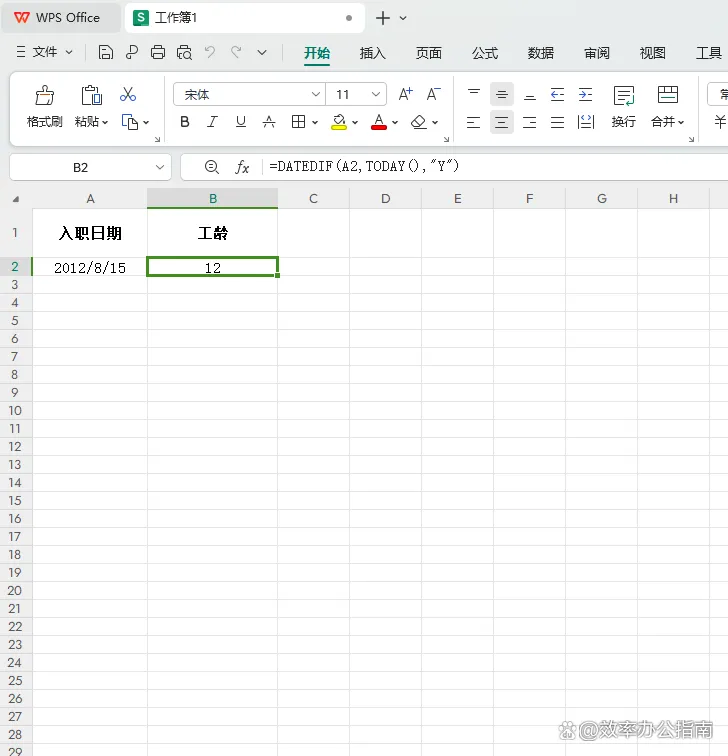Image resolution: width=728 pixels, height=756 pixels.
Task: Click Distributed alignment icon
Action: click(585, 122)
